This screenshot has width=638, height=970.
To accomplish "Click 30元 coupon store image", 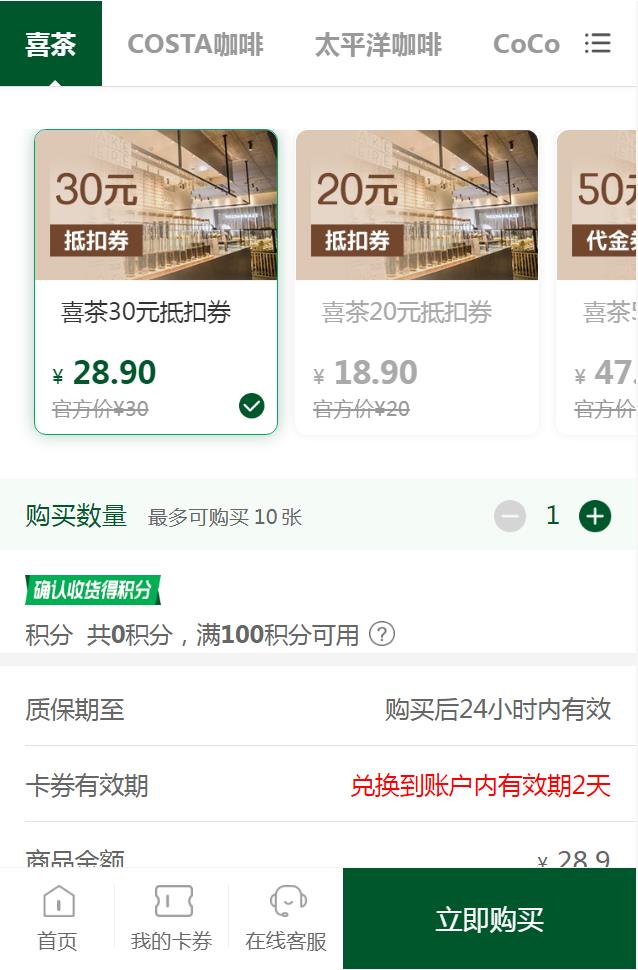I will tap(156, 205).
